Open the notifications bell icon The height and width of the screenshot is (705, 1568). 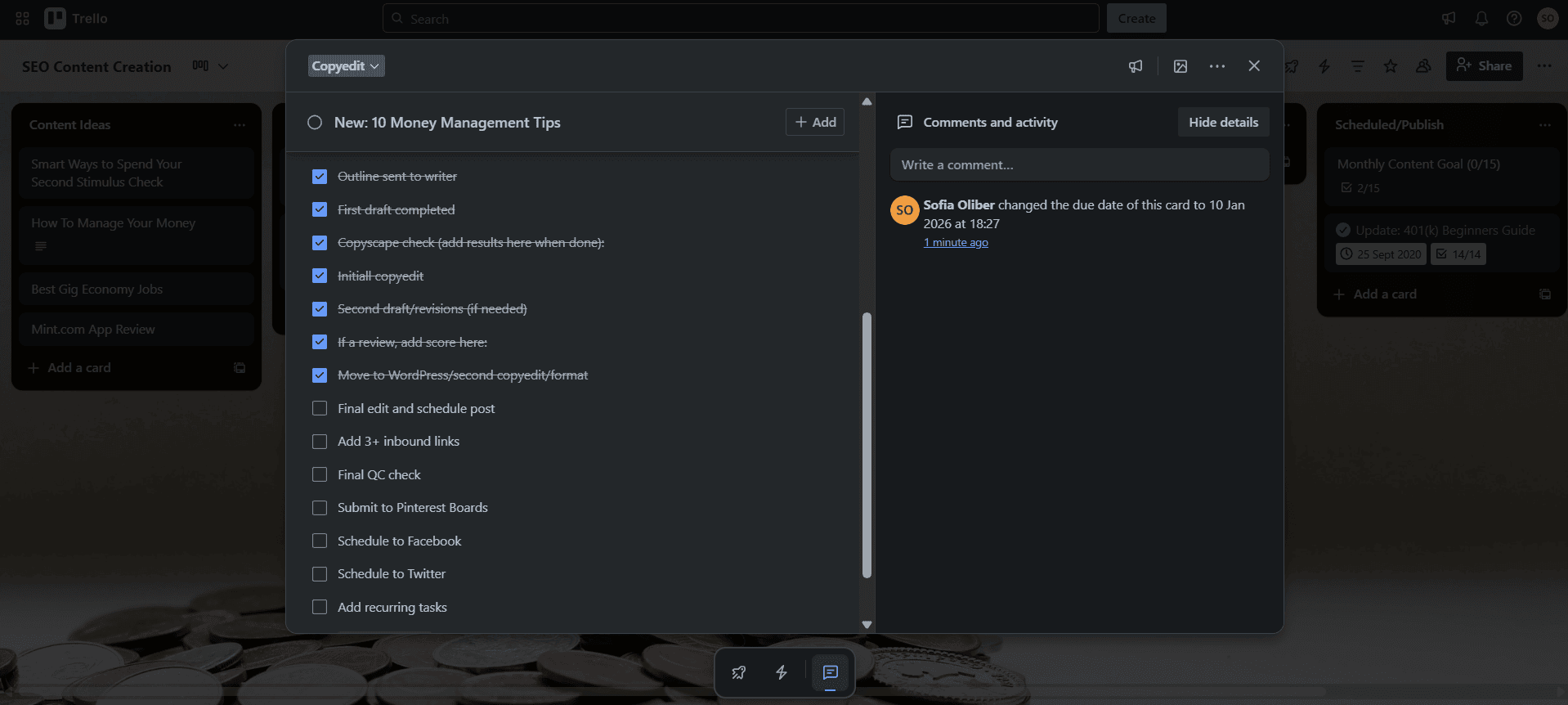[1481, 18]
